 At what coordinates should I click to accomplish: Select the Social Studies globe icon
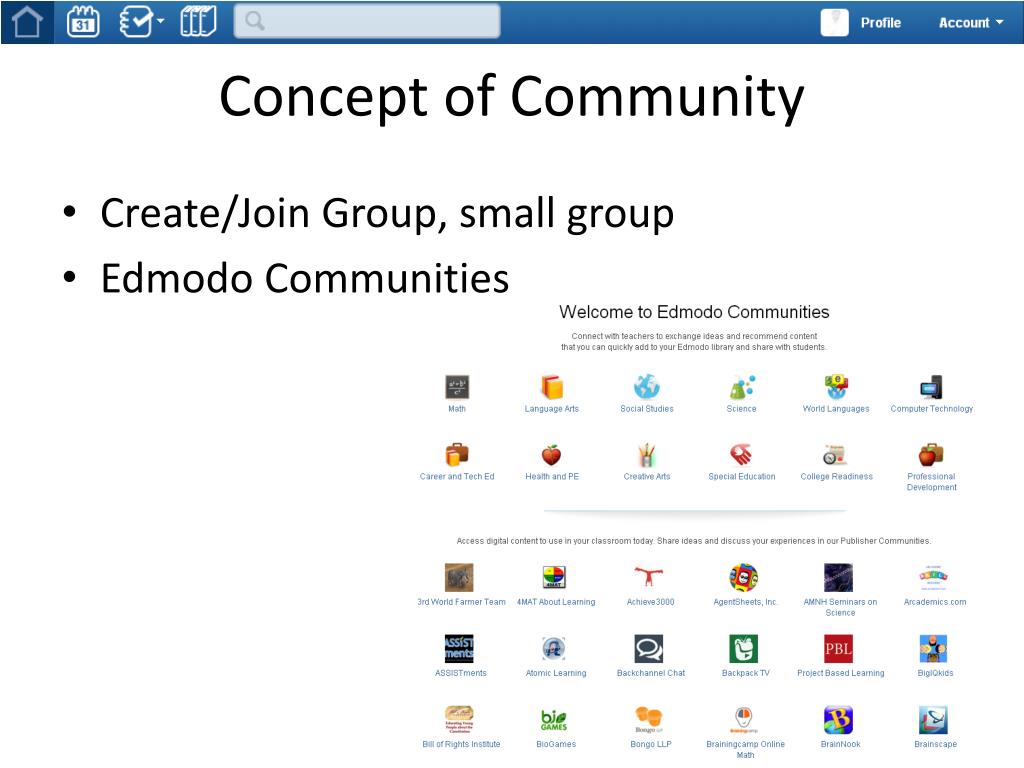point(647,387)
